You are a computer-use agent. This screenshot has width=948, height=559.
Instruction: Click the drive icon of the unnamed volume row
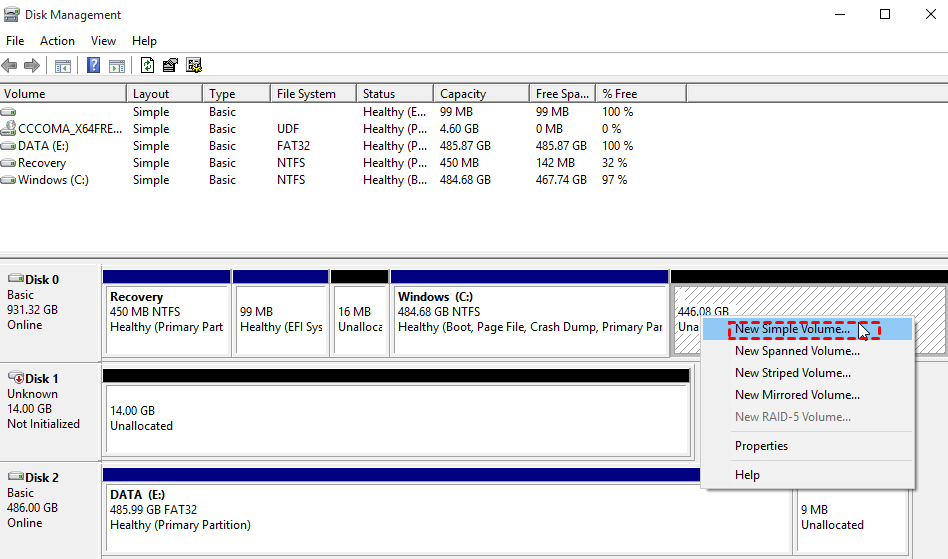(8, 112)
